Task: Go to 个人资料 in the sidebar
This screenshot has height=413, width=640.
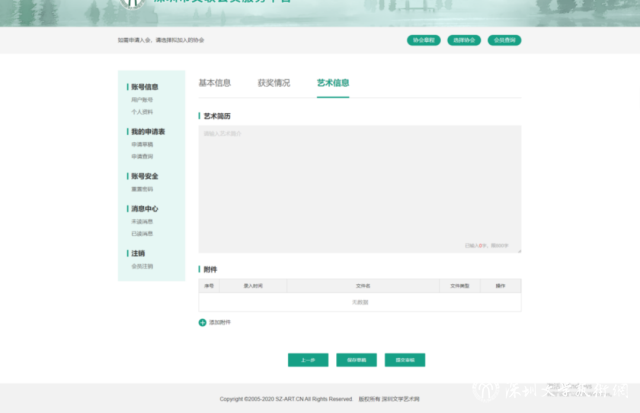Action: tap(142, 112)
